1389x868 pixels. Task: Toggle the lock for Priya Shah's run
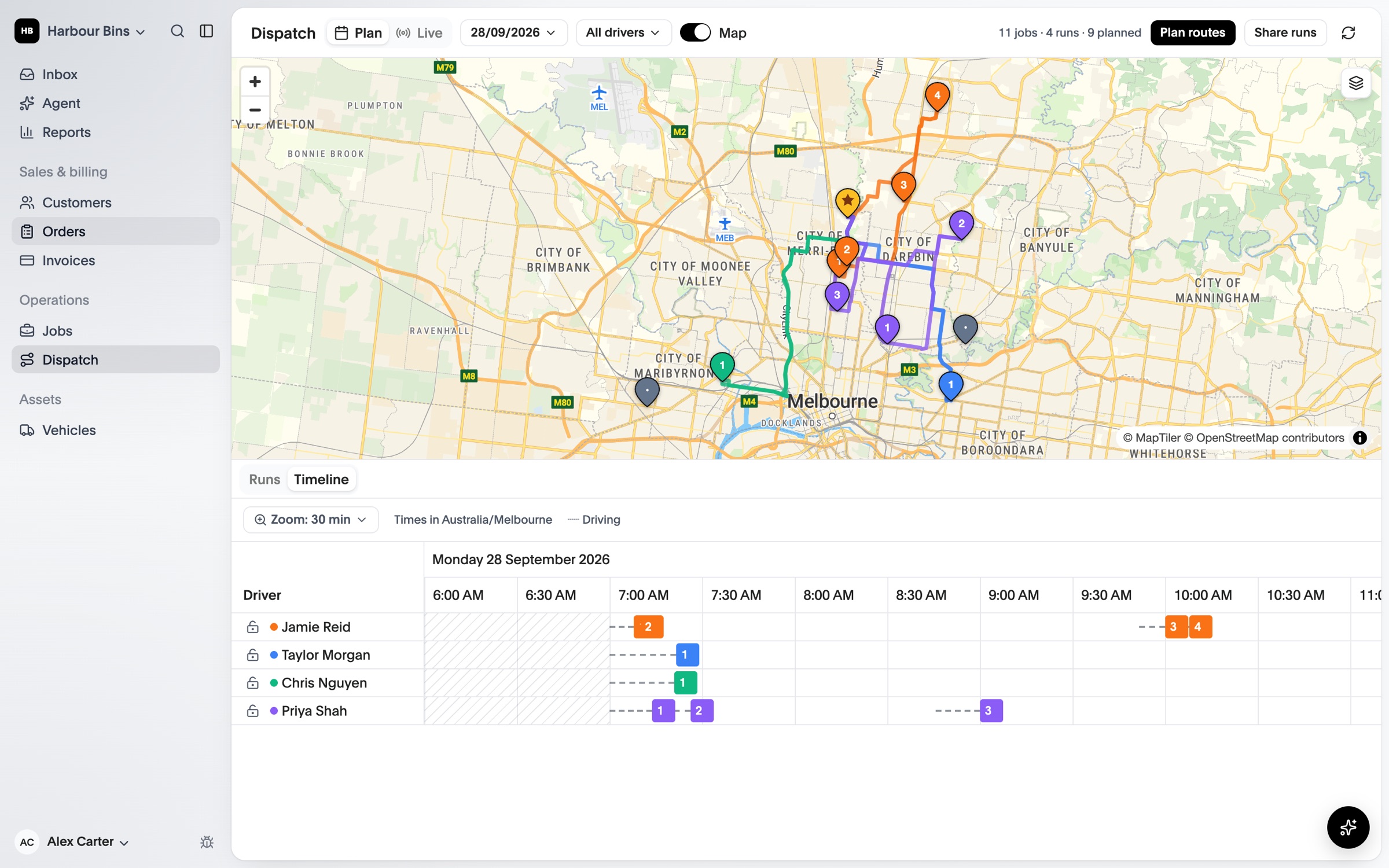(252, 711)
